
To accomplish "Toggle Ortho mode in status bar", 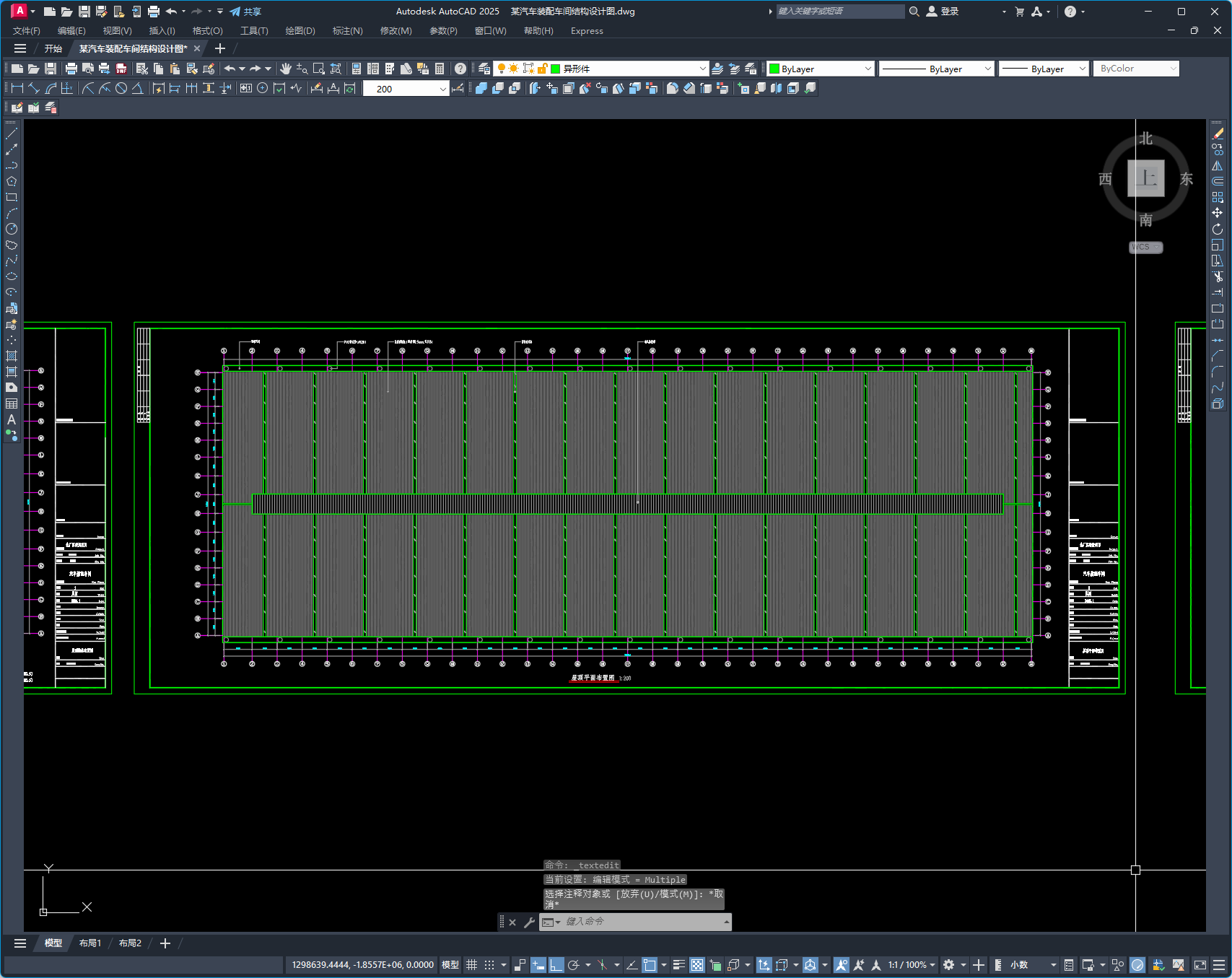I will [x=556, y=965].
